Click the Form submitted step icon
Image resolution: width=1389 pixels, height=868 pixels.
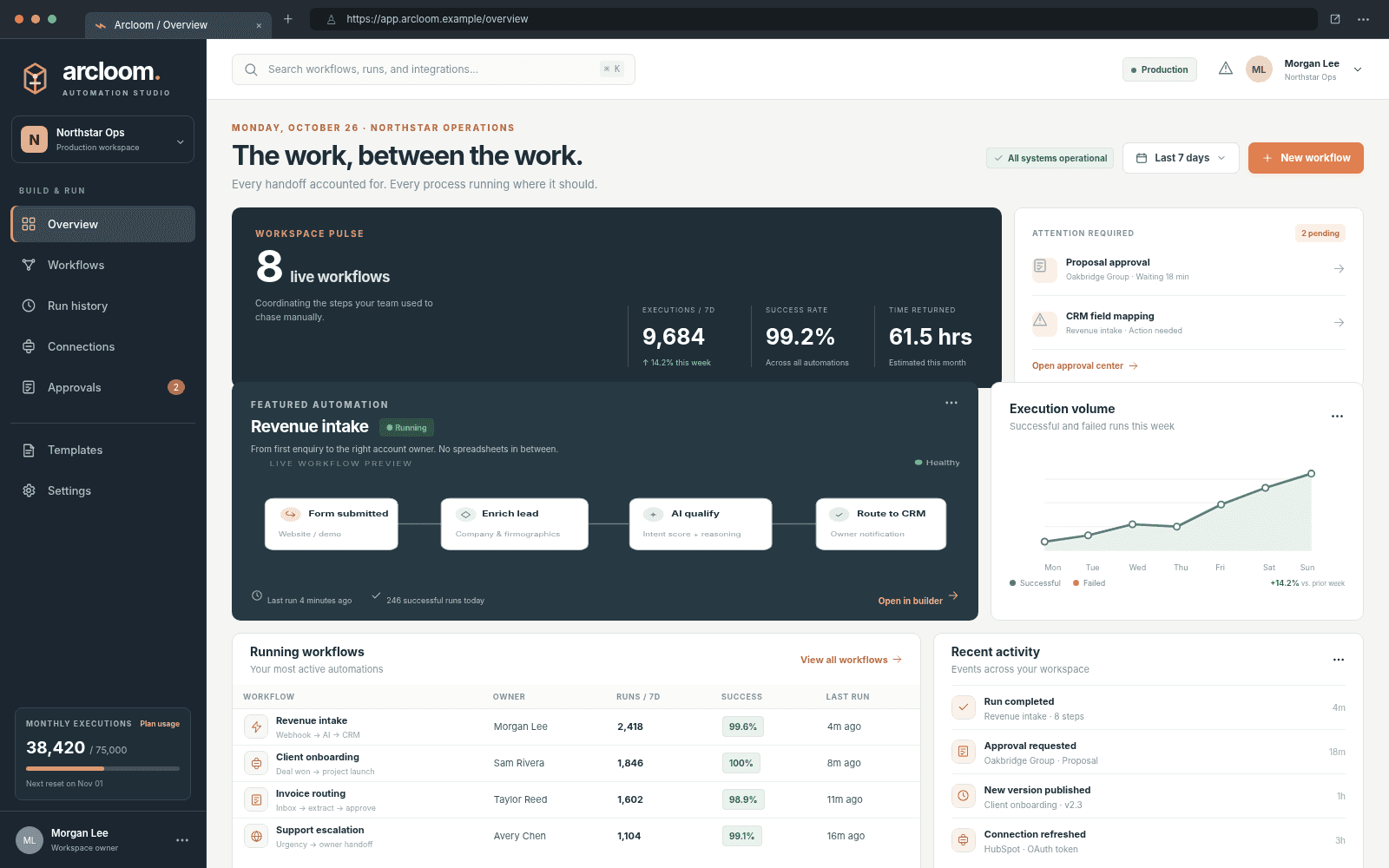[x=291, y=514]
